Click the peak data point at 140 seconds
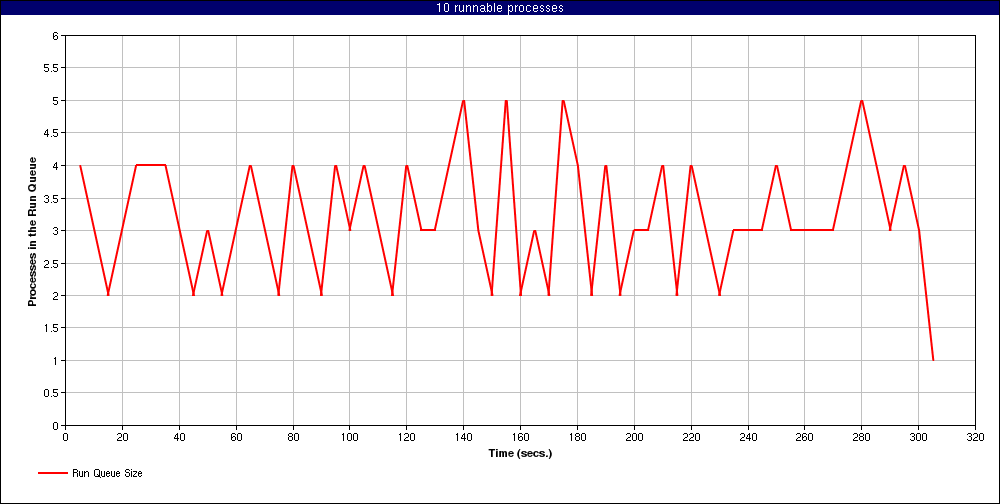This screenshot has width=1000, height=504. click(464, 101)
